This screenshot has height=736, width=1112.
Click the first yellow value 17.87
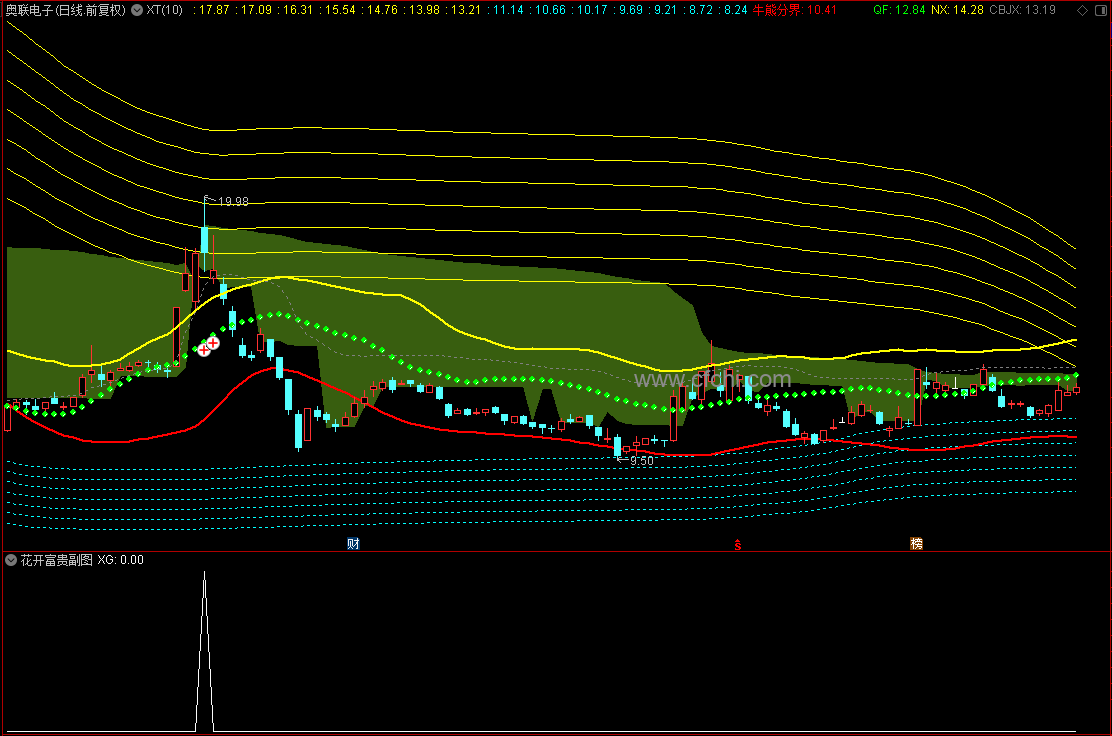214,10
